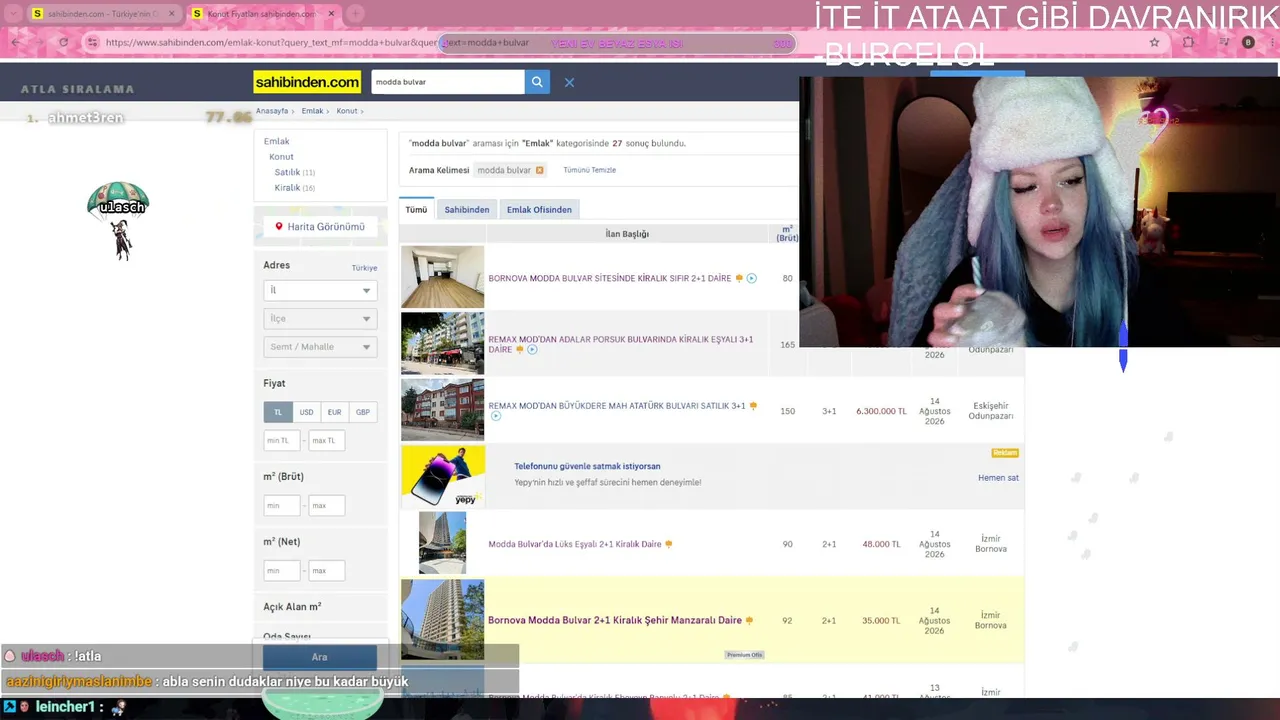The height and width of the screenshot is (720, 1280).
Task: Click the Ara filter button
Action: pos(320,657)
